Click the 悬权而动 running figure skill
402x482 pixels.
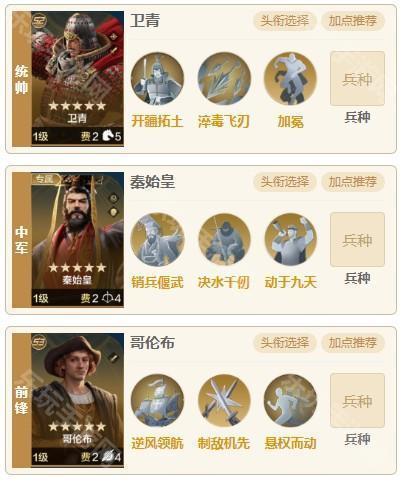pos(290,401)
